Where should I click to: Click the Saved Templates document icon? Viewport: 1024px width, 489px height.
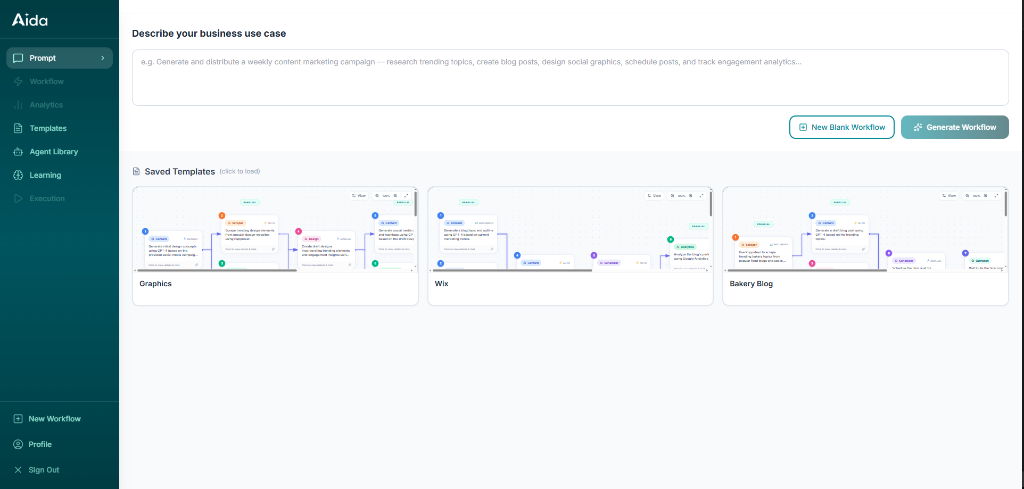136,172
